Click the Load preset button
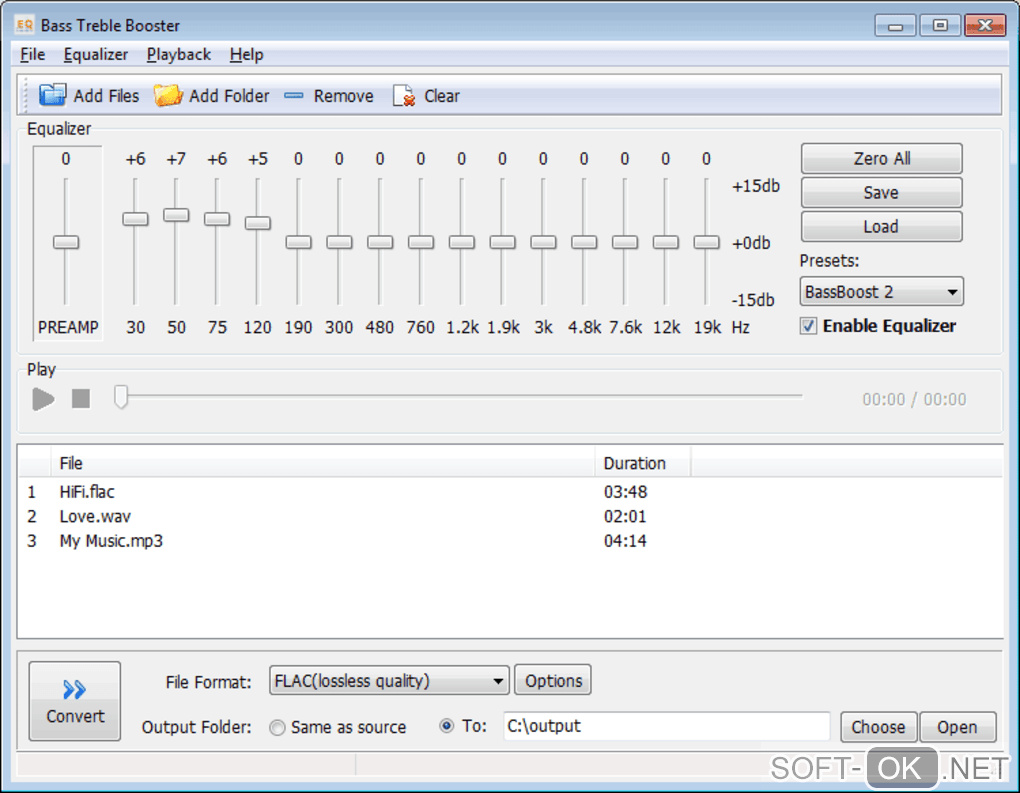This screenshot has width=1020, height=793. click(x=881, y=226)
